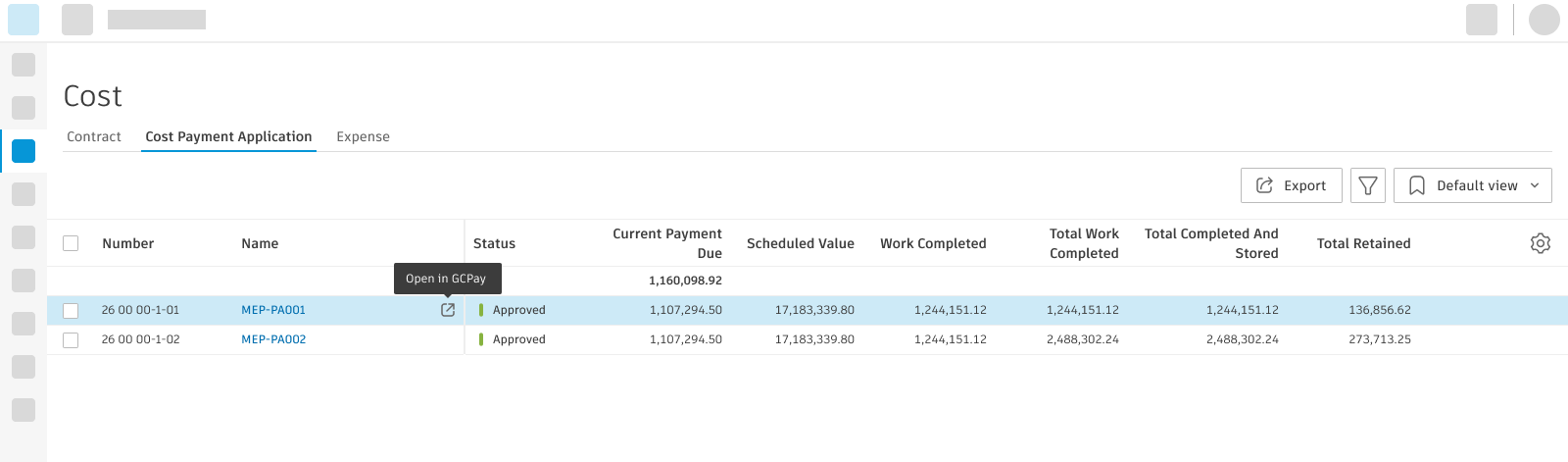This screenshot has width=1568, height=462.
Task: Open MEP-PA001 in GCPay icon
Action: (x=448, y=310)
